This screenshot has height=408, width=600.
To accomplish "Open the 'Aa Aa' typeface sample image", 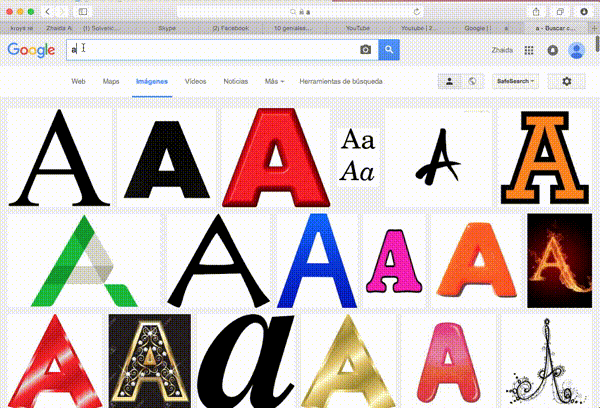I will [358, 158].
